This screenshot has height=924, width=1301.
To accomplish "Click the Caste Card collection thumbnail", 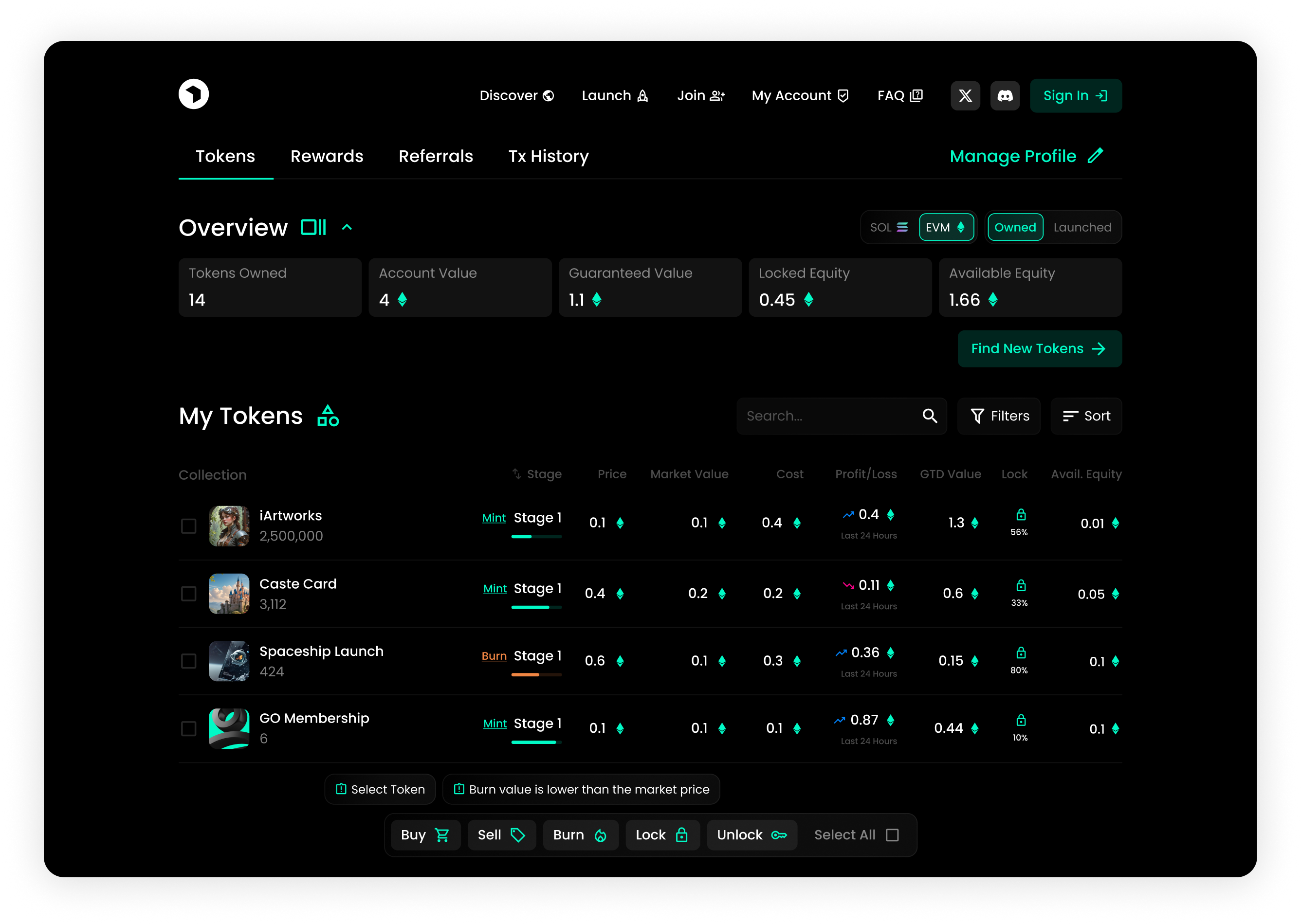I will (229, 594).
